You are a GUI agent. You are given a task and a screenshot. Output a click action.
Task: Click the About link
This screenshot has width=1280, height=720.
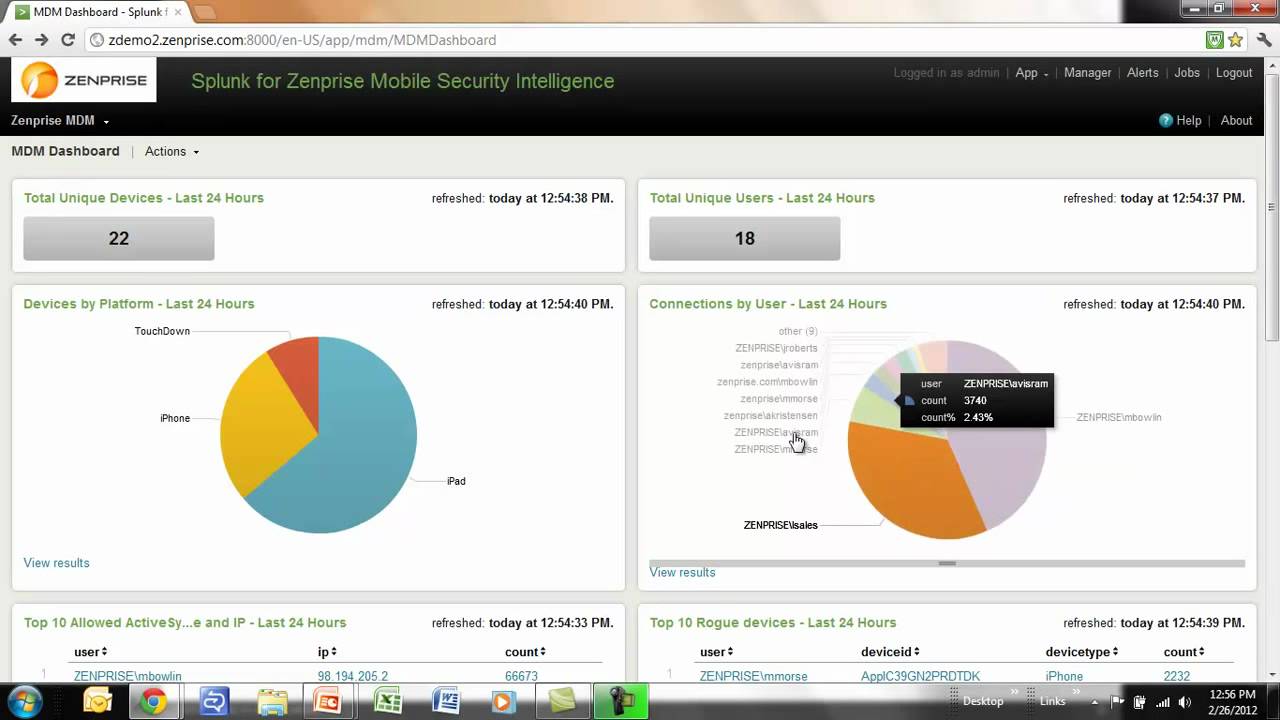coord(1236,121)
